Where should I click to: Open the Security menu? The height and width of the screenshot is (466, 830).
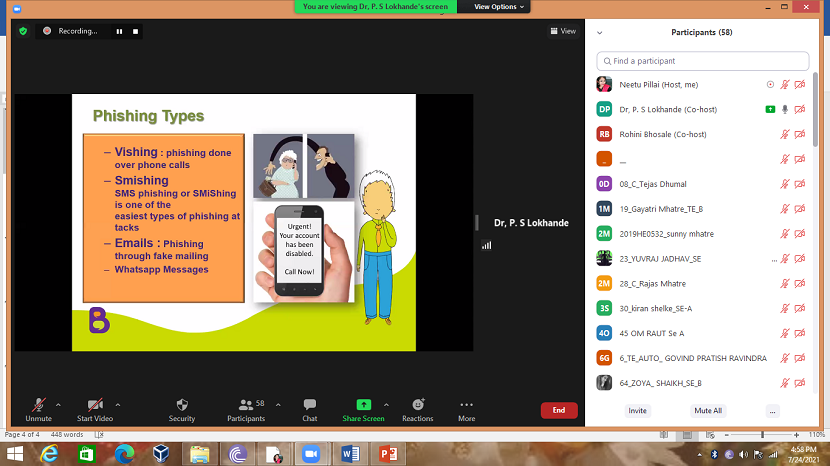182,410
